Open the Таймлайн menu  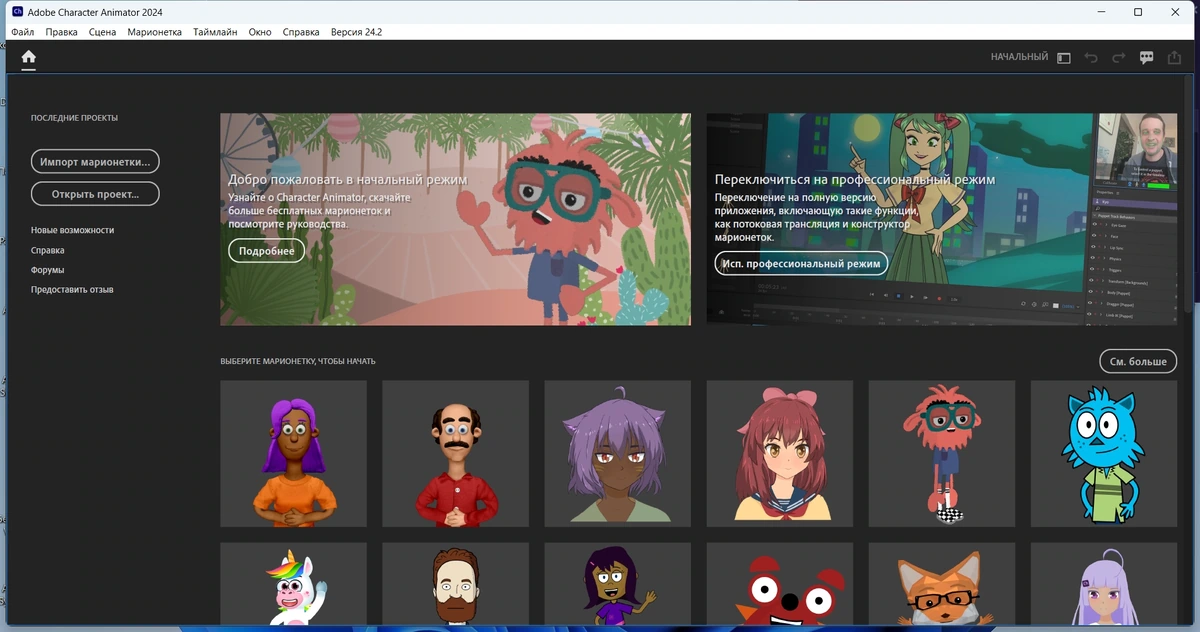point(215,32)
